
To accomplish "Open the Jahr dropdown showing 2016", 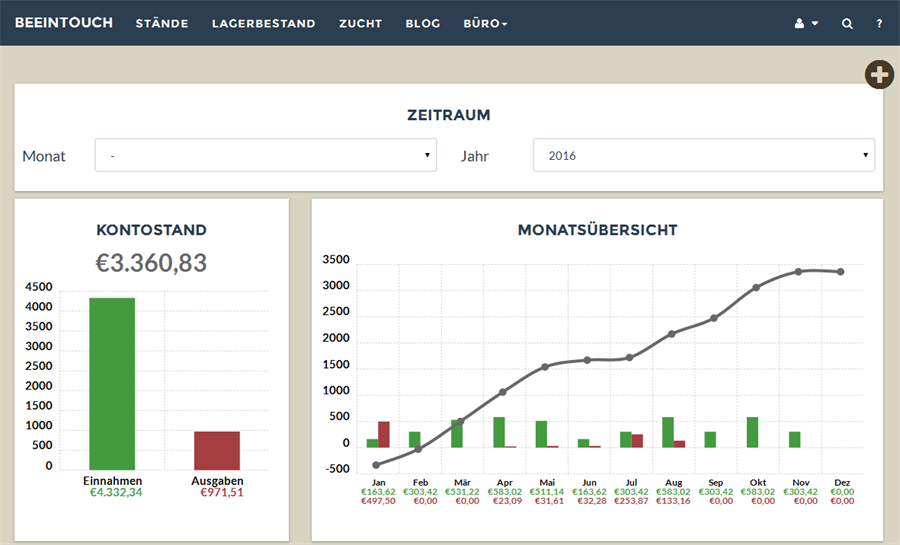I will pyautogui.click(x=704, y=155).
